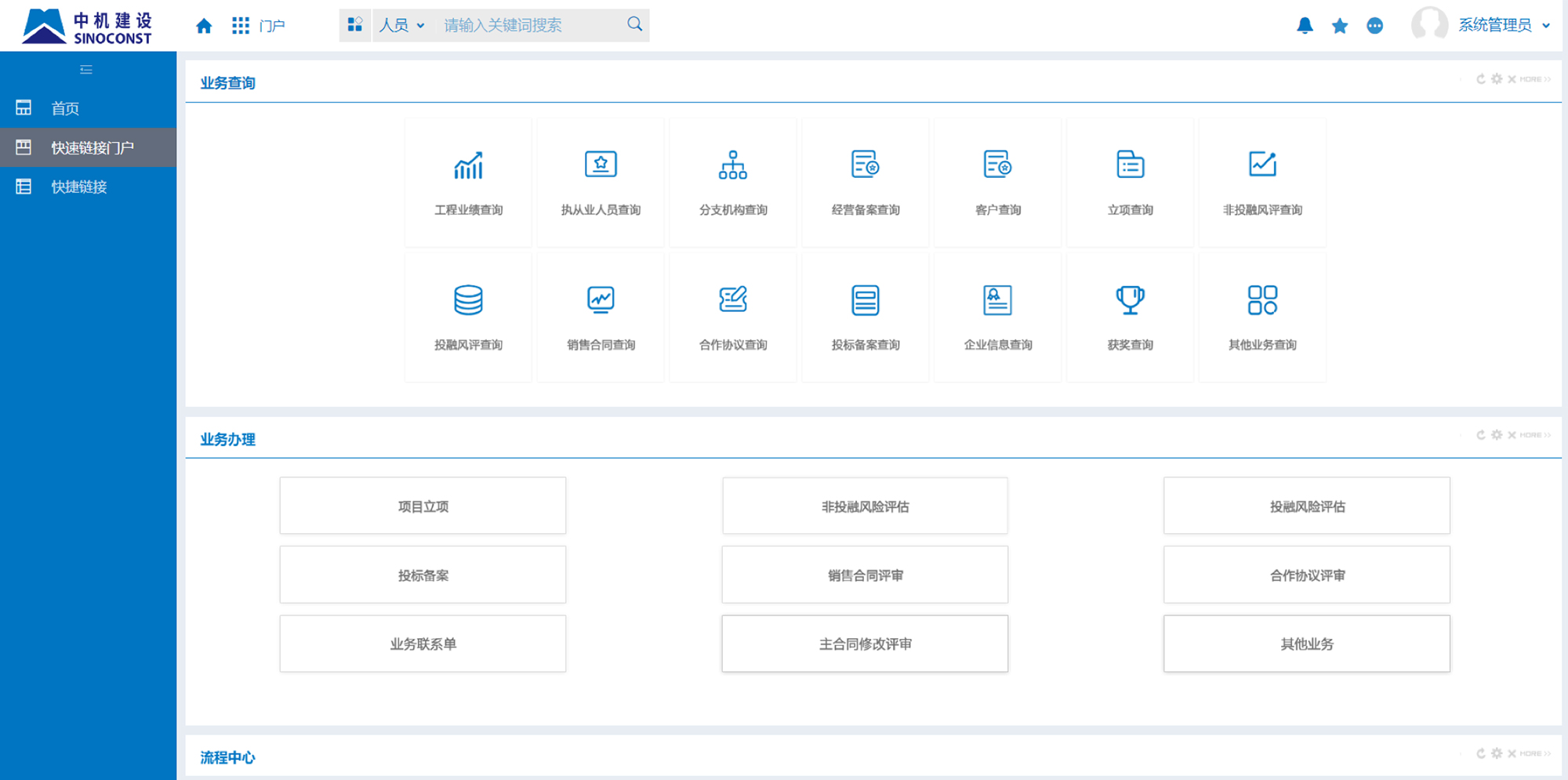1568x780 pixels.
Task: Open 工程业绩查询 chart icon
Action: (x=469, y=165)
